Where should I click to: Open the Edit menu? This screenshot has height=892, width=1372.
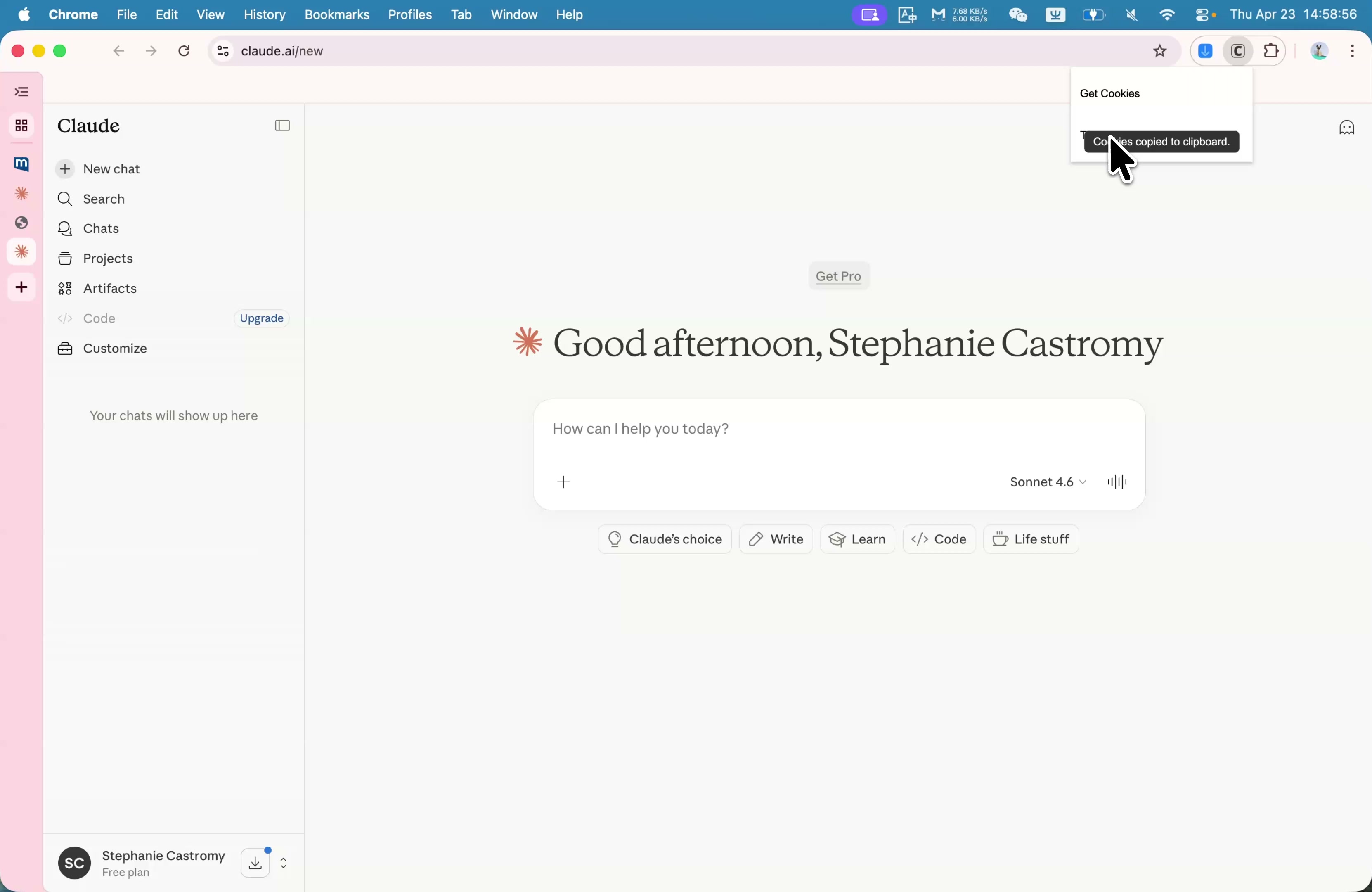coord(167,14)
